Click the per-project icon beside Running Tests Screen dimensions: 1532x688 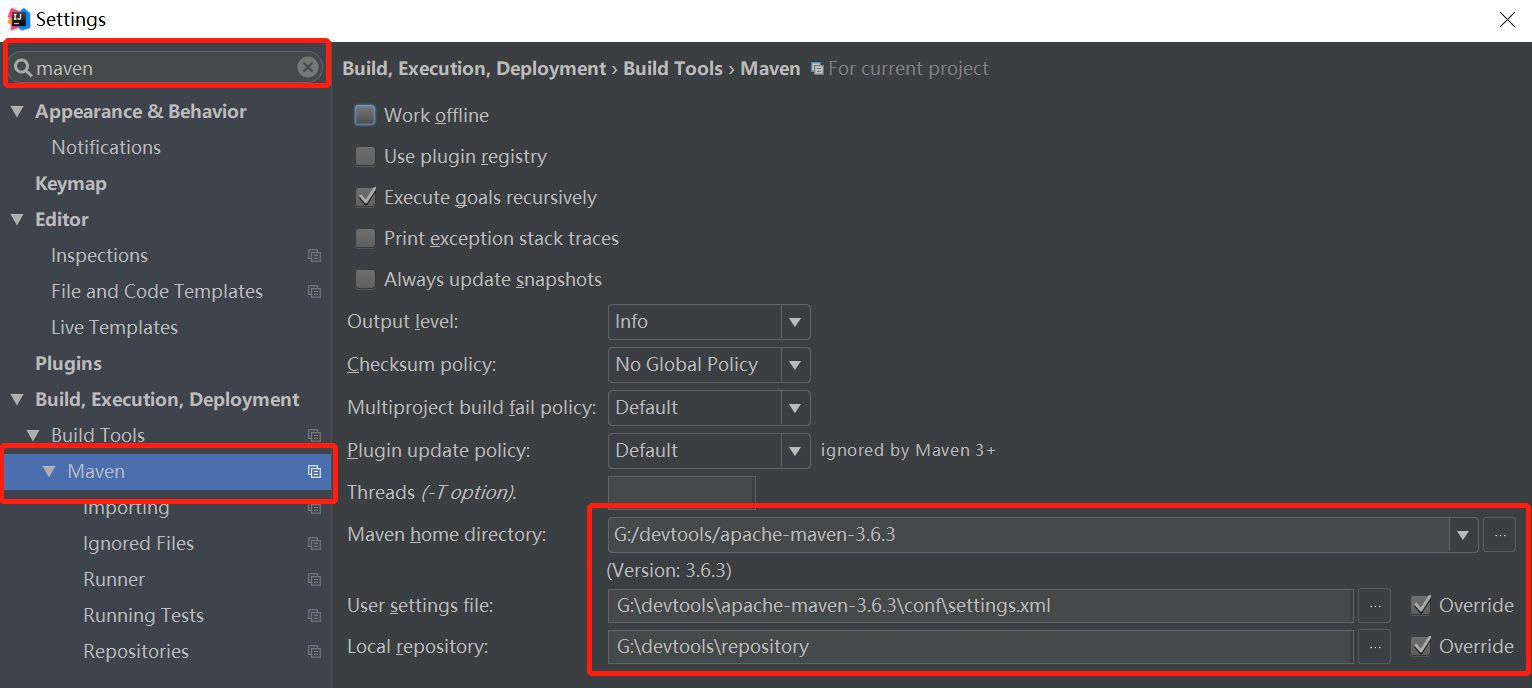314,616
